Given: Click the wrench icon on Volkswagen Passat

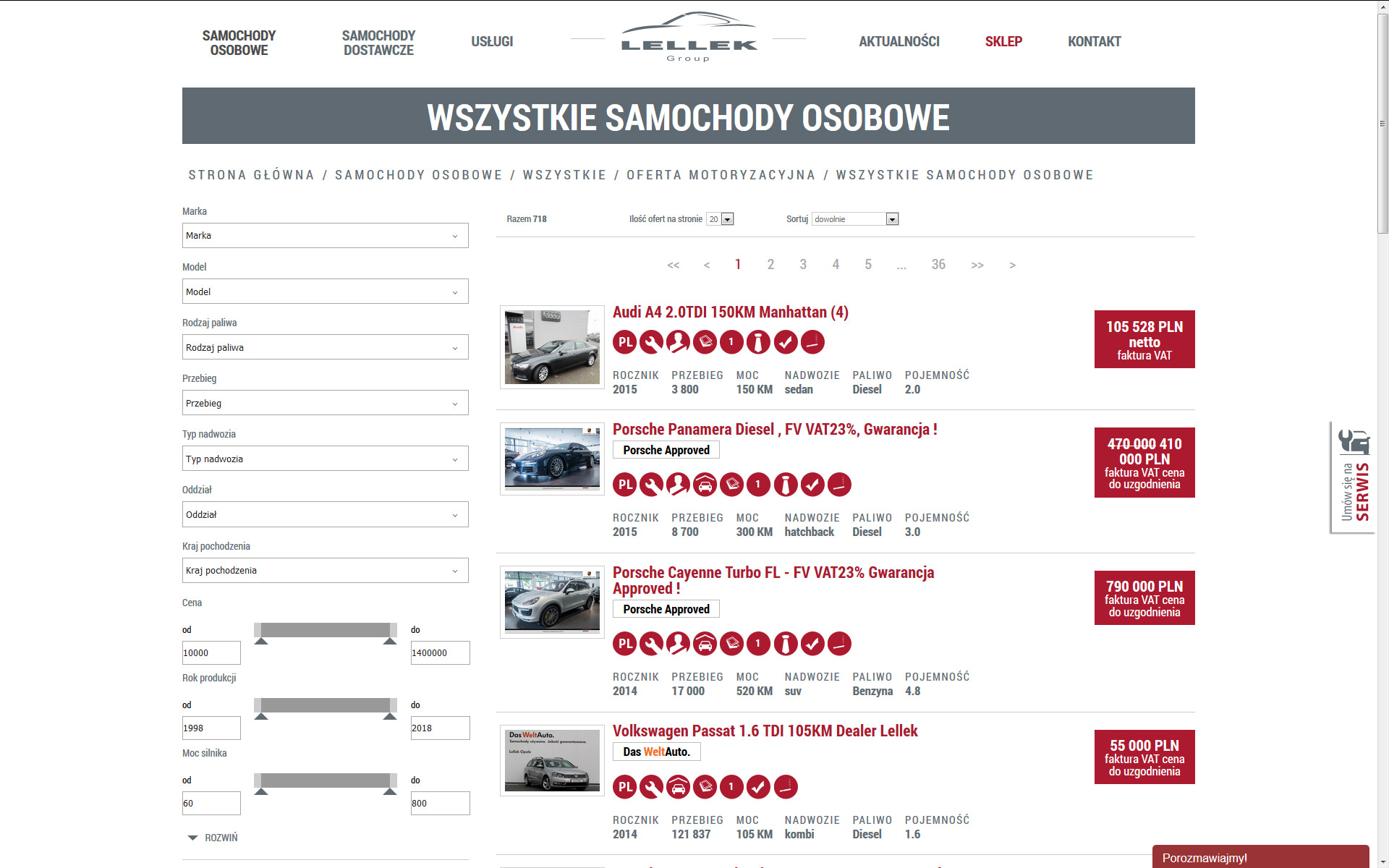Looking at the screenshot, I should point(651,787).
